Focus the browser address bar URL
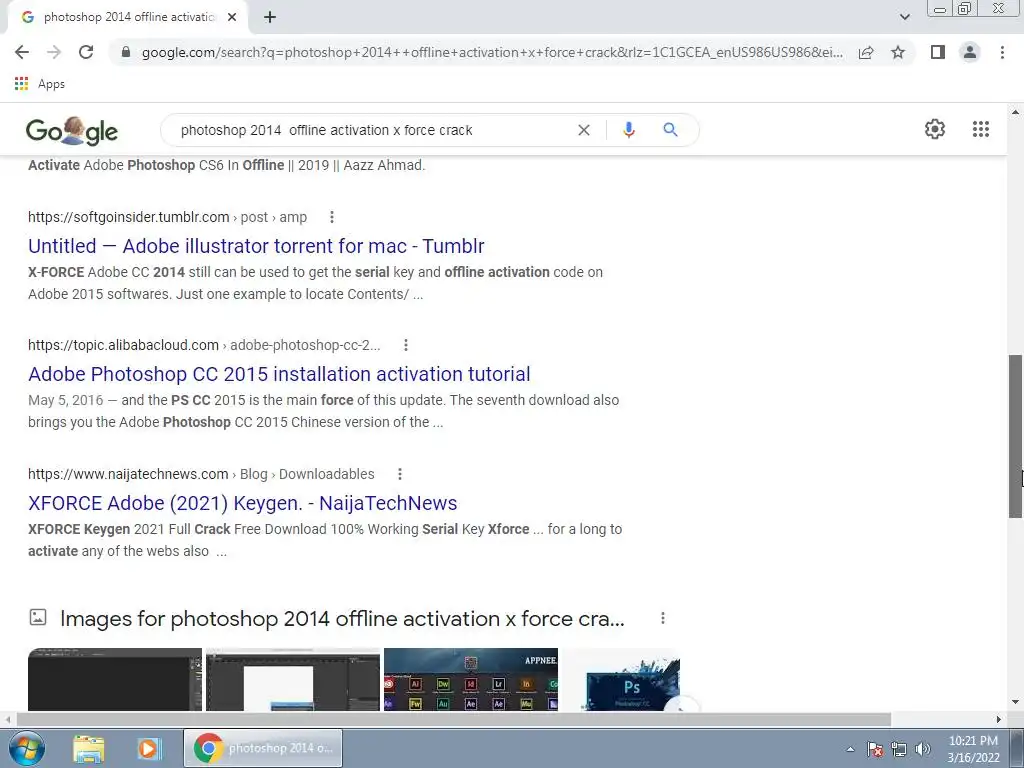The height and width of the screenshot is (768, 1024). tap(492, 52)
